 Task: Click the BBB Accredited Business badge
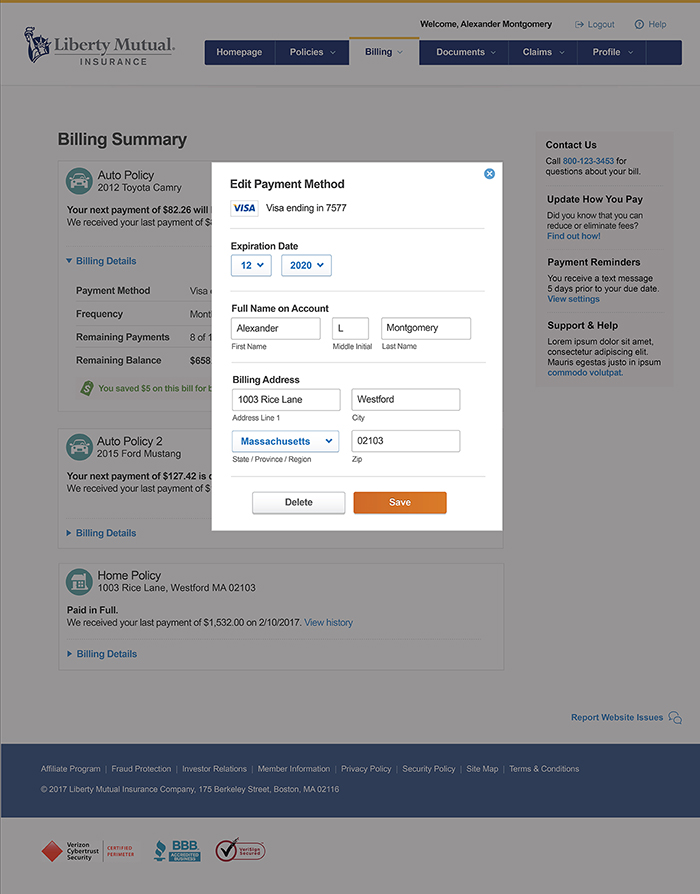pos(177,851)
